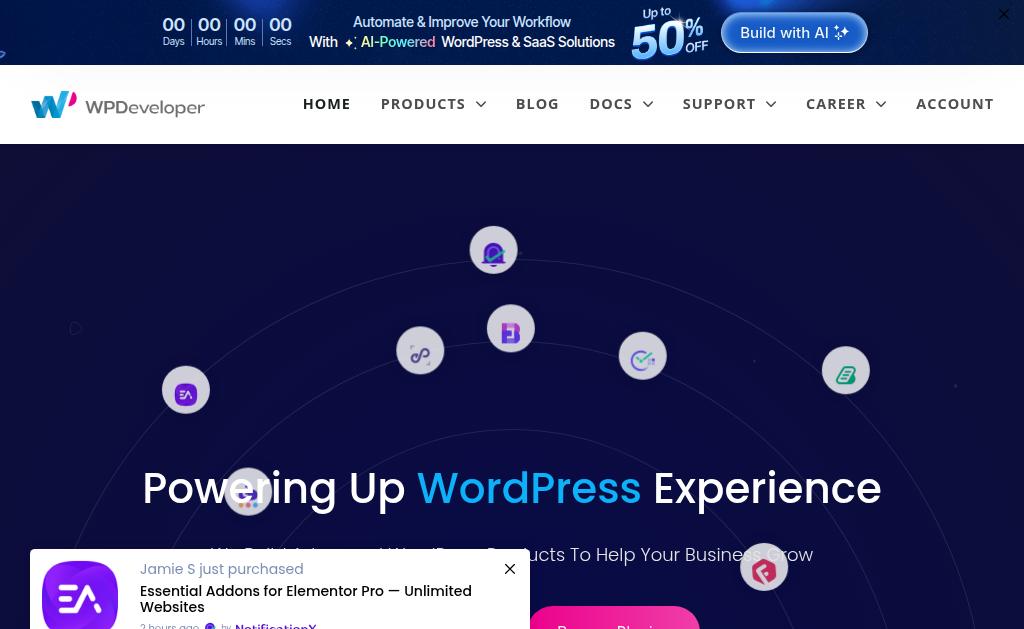Dismiss the top promotional banner
1024x629 pixels.
(1004, 14)
